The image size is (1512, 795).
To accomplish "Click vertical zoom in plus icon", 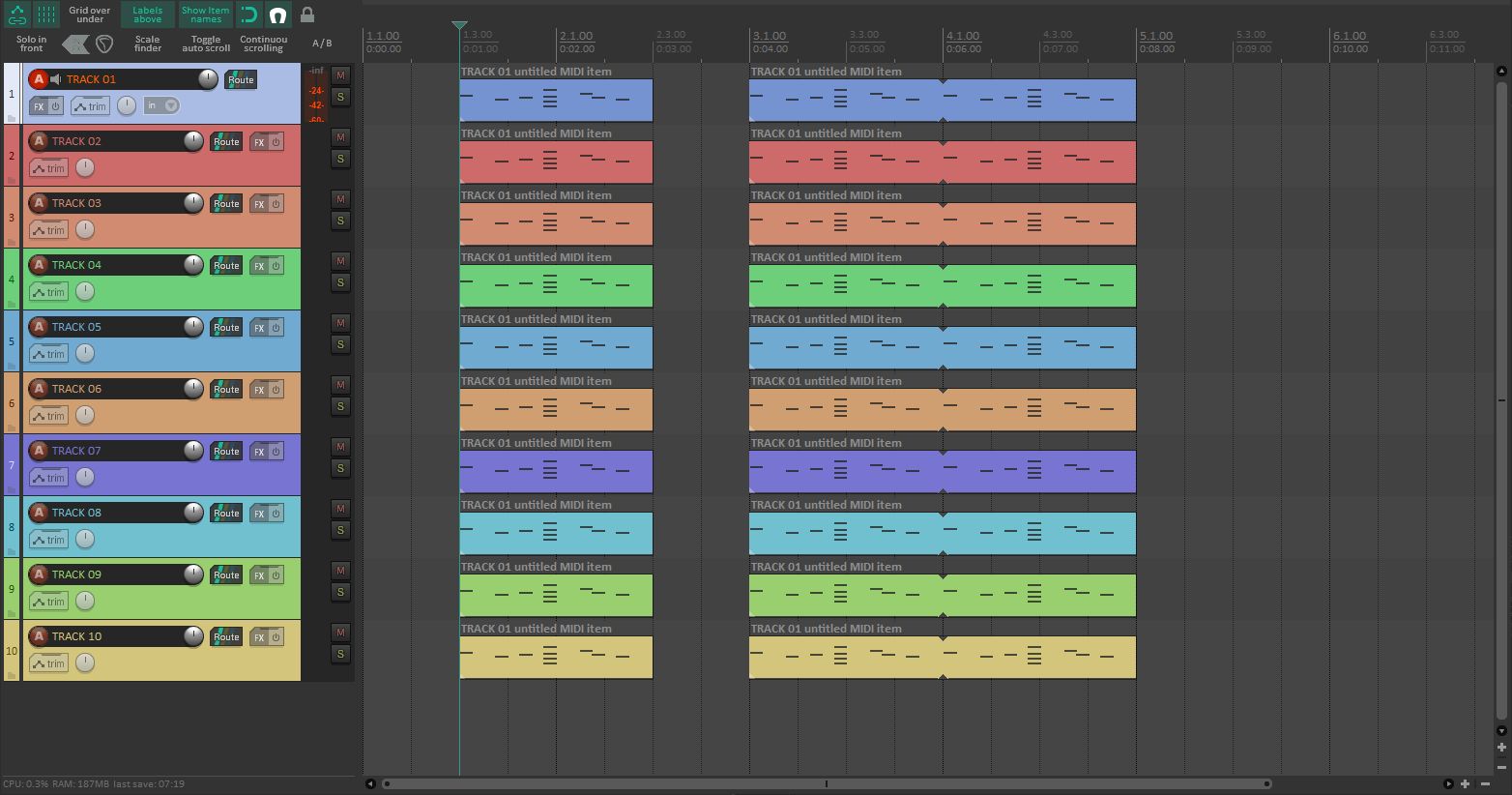I will (1501, 748).
